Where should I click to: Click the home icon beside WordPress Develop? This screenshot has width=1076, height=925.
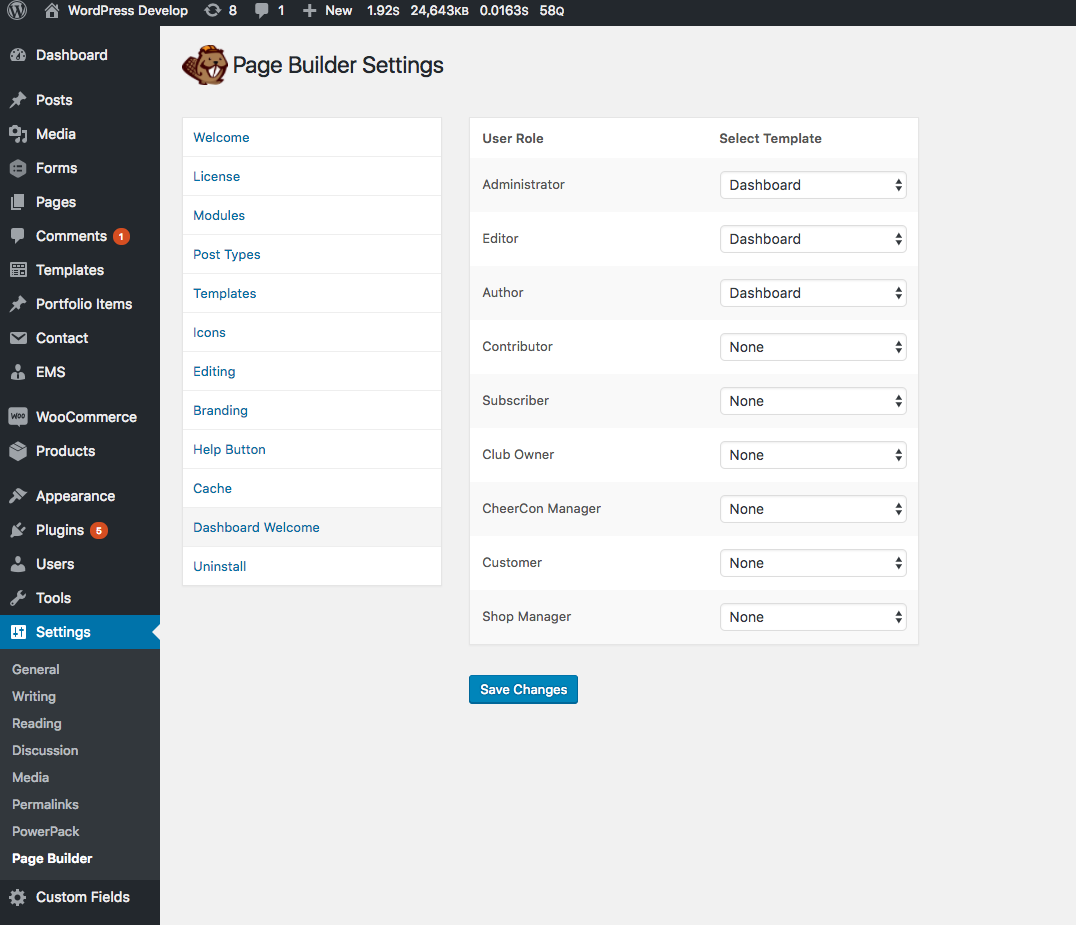point(51,10)
